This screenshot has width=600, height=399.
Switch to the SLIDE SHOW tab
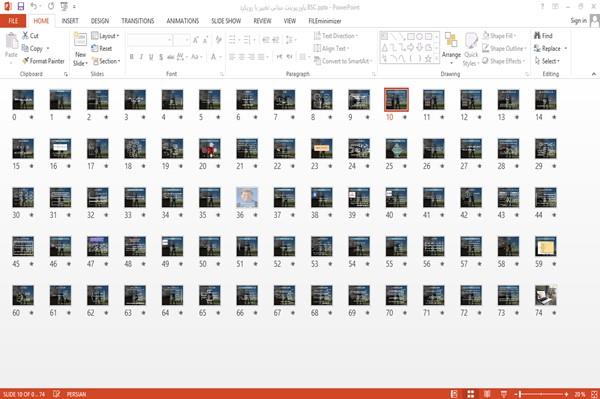[x=226, y=21]
